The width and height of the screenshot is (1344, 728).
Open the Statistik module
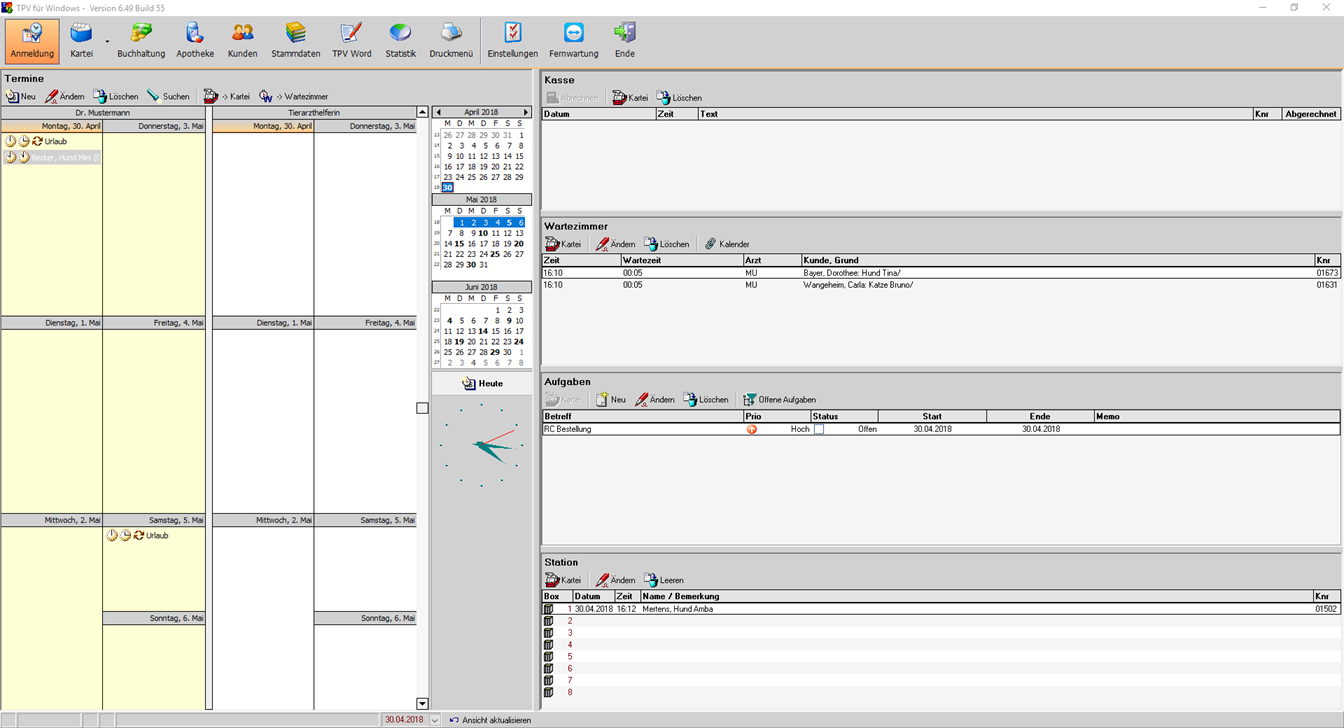pyautogui.click(x=400, y=40)
